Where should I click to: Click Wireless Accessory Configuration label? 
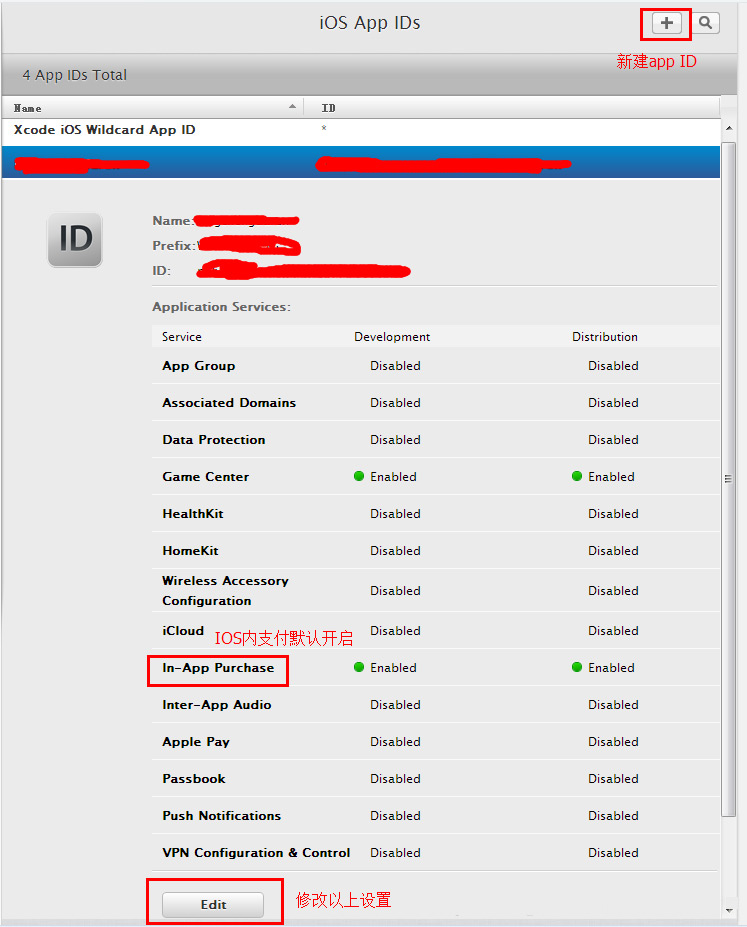tap(225, 591)
